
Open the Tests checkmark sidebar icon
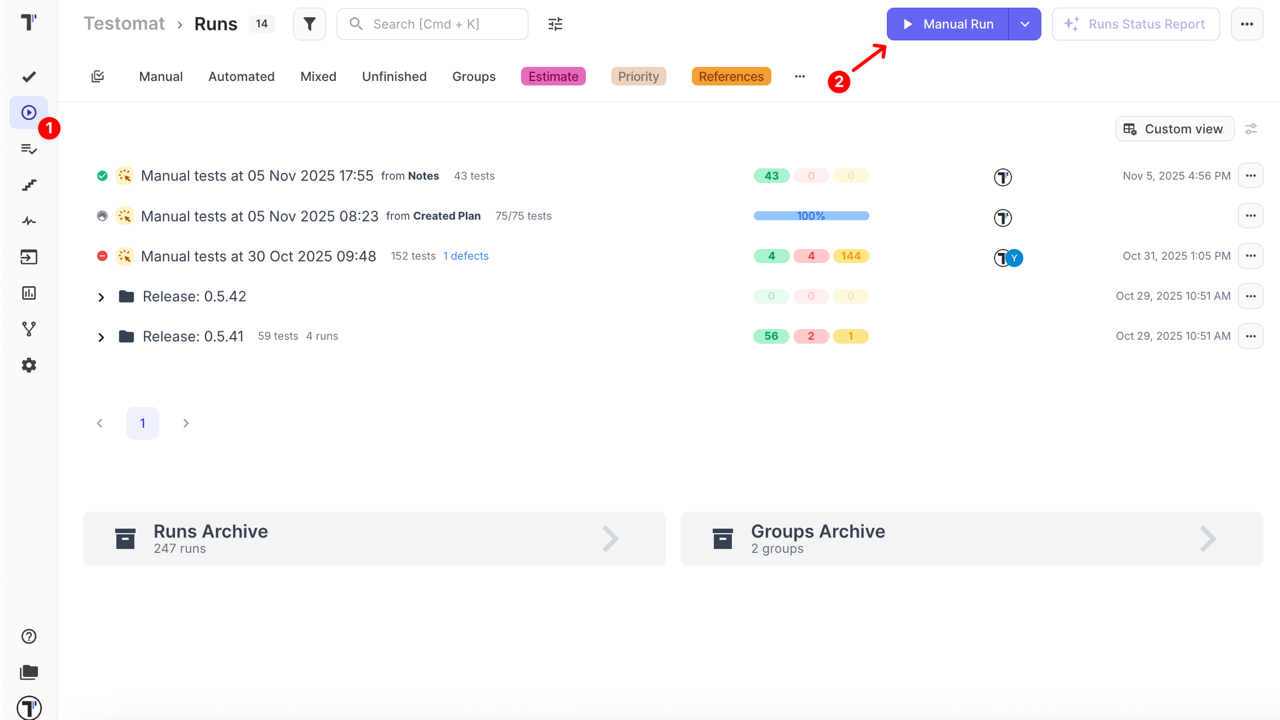pos(29,77)
